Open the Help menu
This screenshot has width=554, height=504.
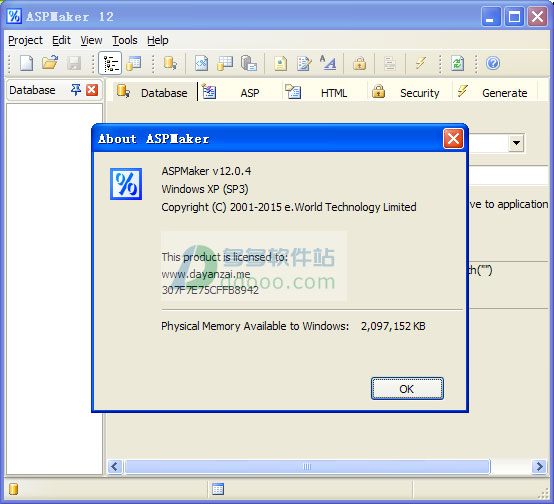[158, 40]
